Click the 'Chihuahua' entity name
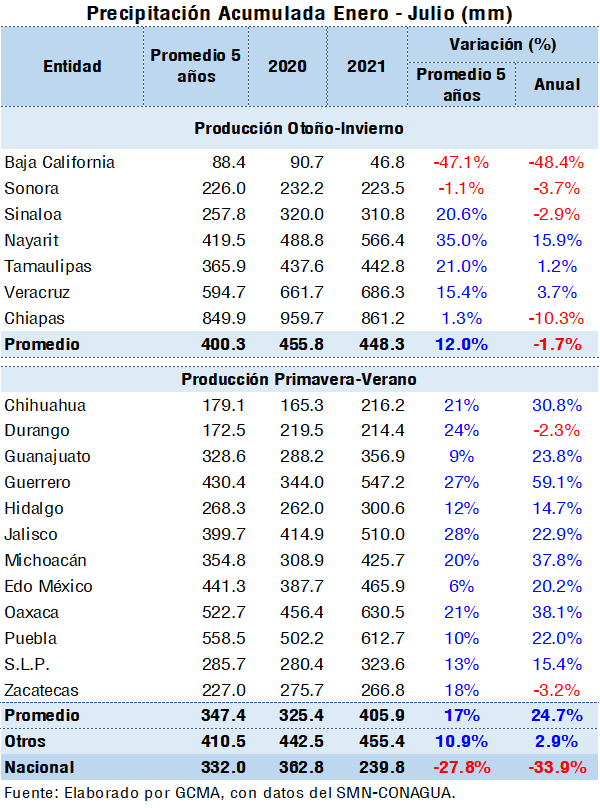The width and height of the screenshot is (600, 808). click(45, 405)
